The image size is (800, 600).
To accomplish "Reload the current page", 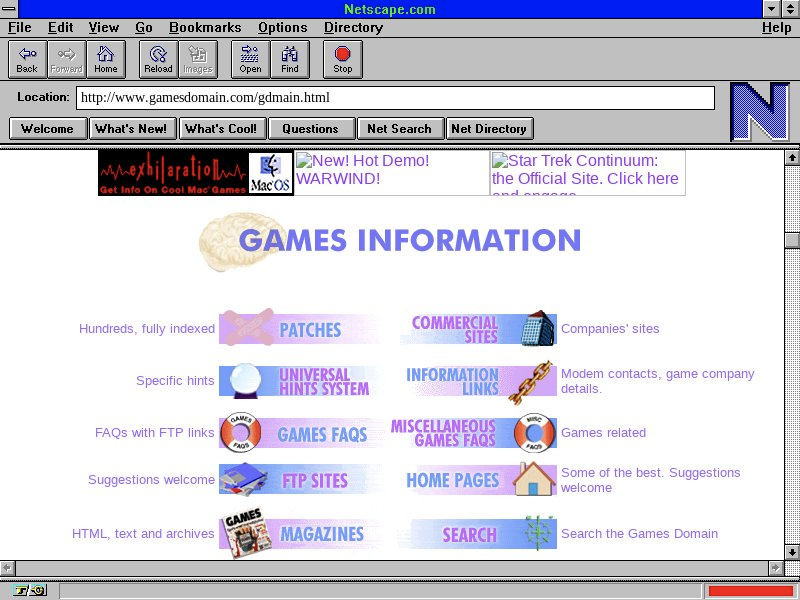I will click(x=158, y=59).
